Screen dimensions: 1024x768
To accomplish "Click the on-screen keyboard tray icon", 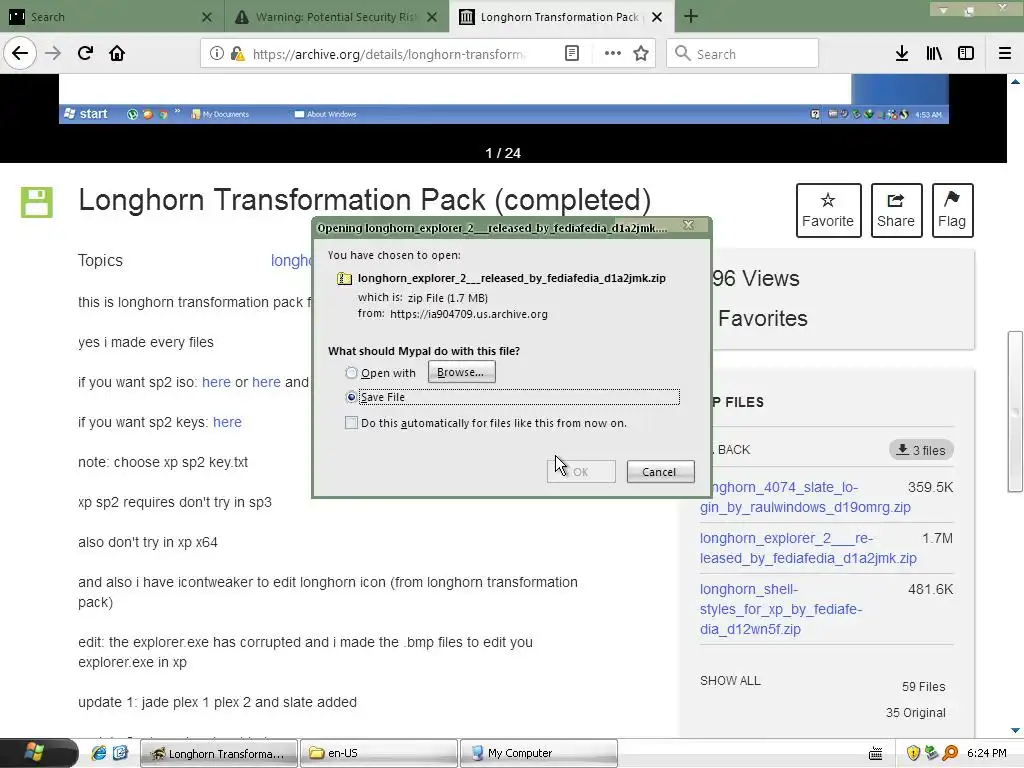I will (x=876, y=754).
